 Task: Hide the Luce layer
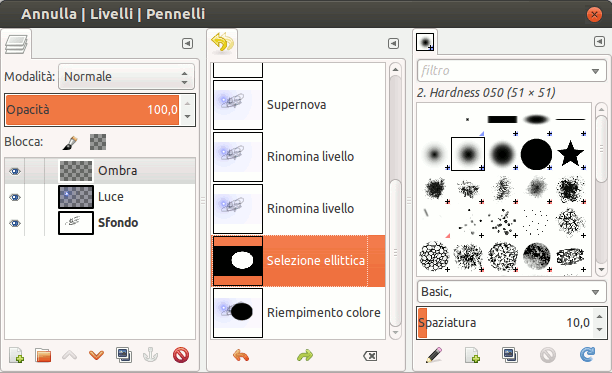(x=15, y=197)
